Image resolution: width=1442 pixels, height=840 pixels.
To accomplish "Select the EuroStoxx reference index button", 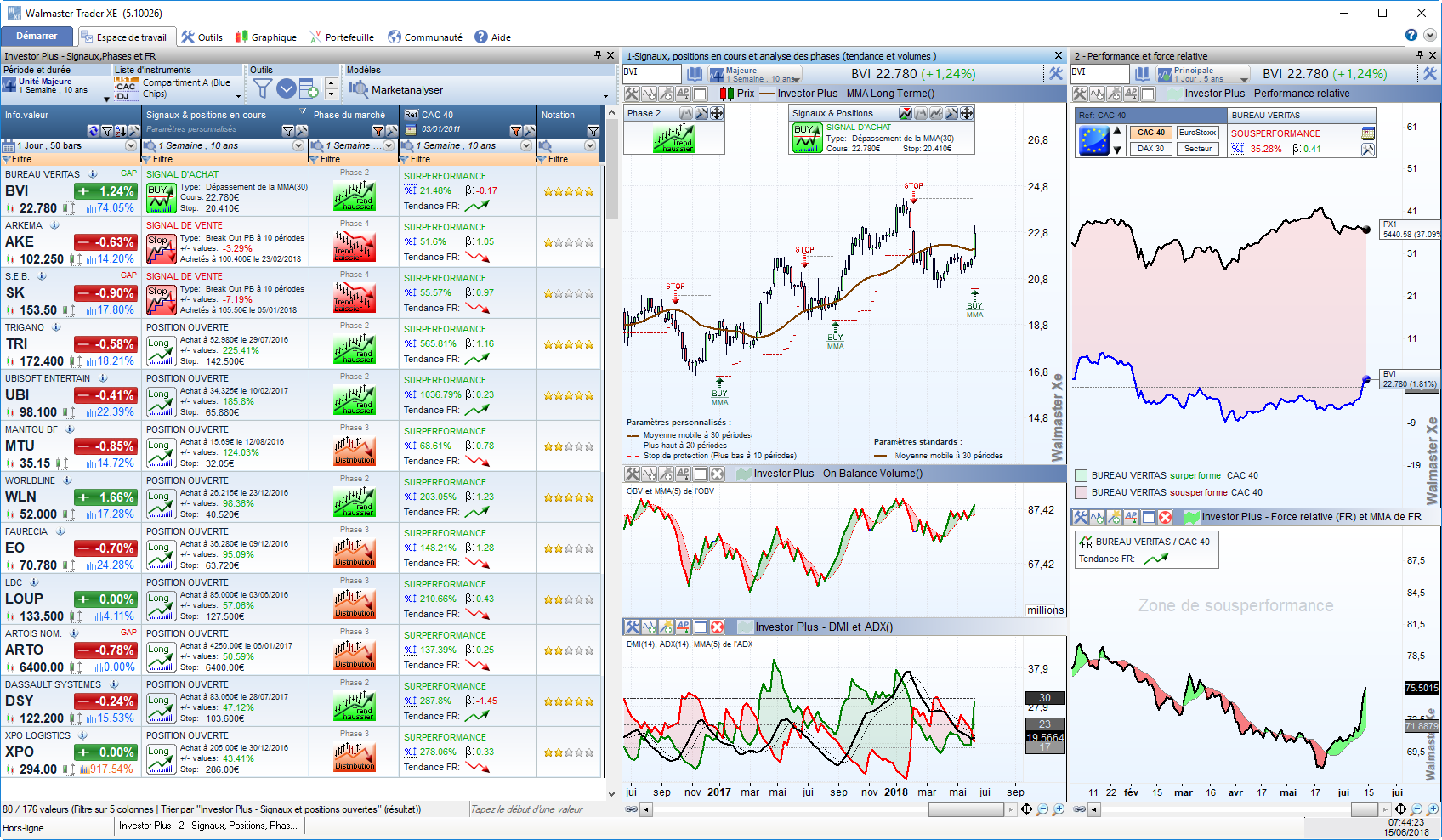I will (x=1197, y=133).
